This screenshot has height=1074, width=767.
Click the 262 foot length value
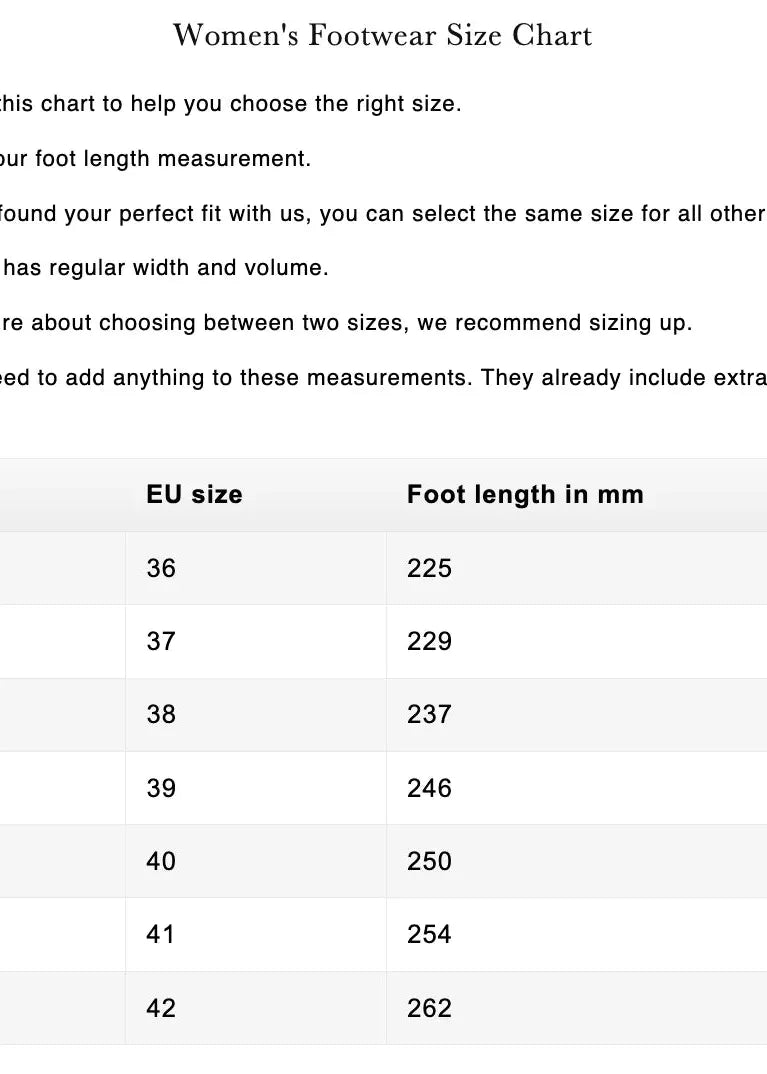click(429, 1008)
